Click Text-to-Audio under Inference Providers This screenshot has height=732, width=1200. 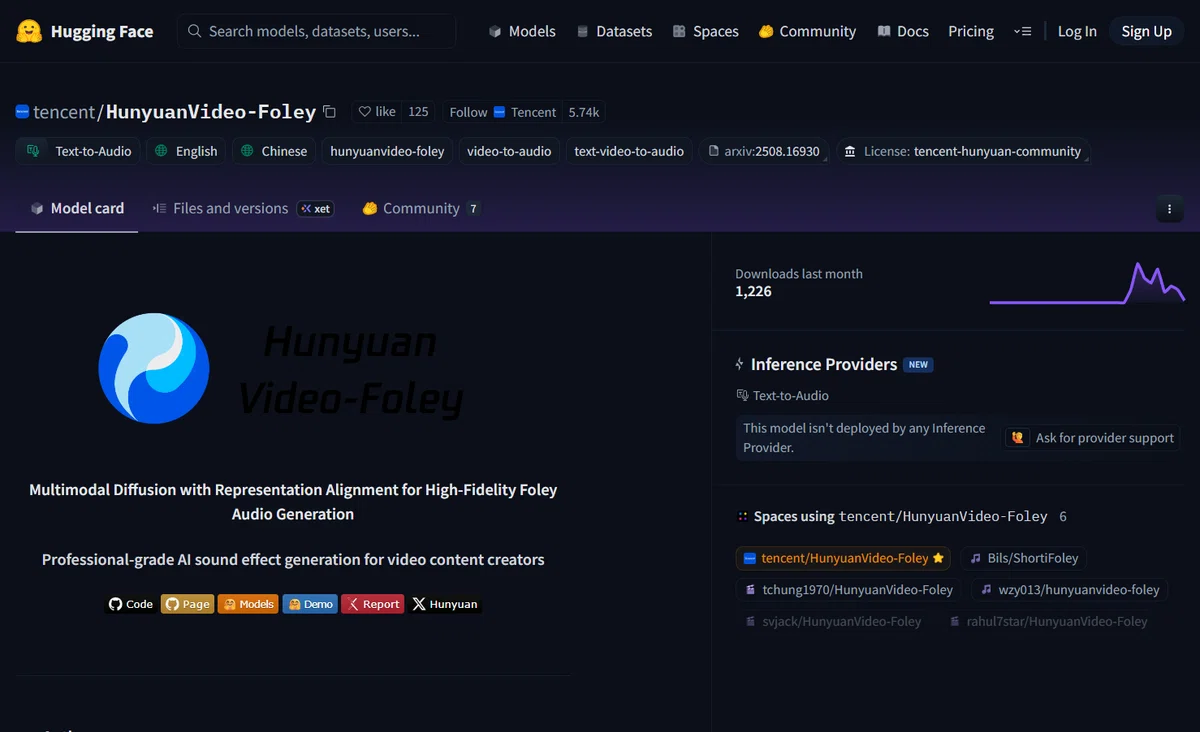pos(782,395)
